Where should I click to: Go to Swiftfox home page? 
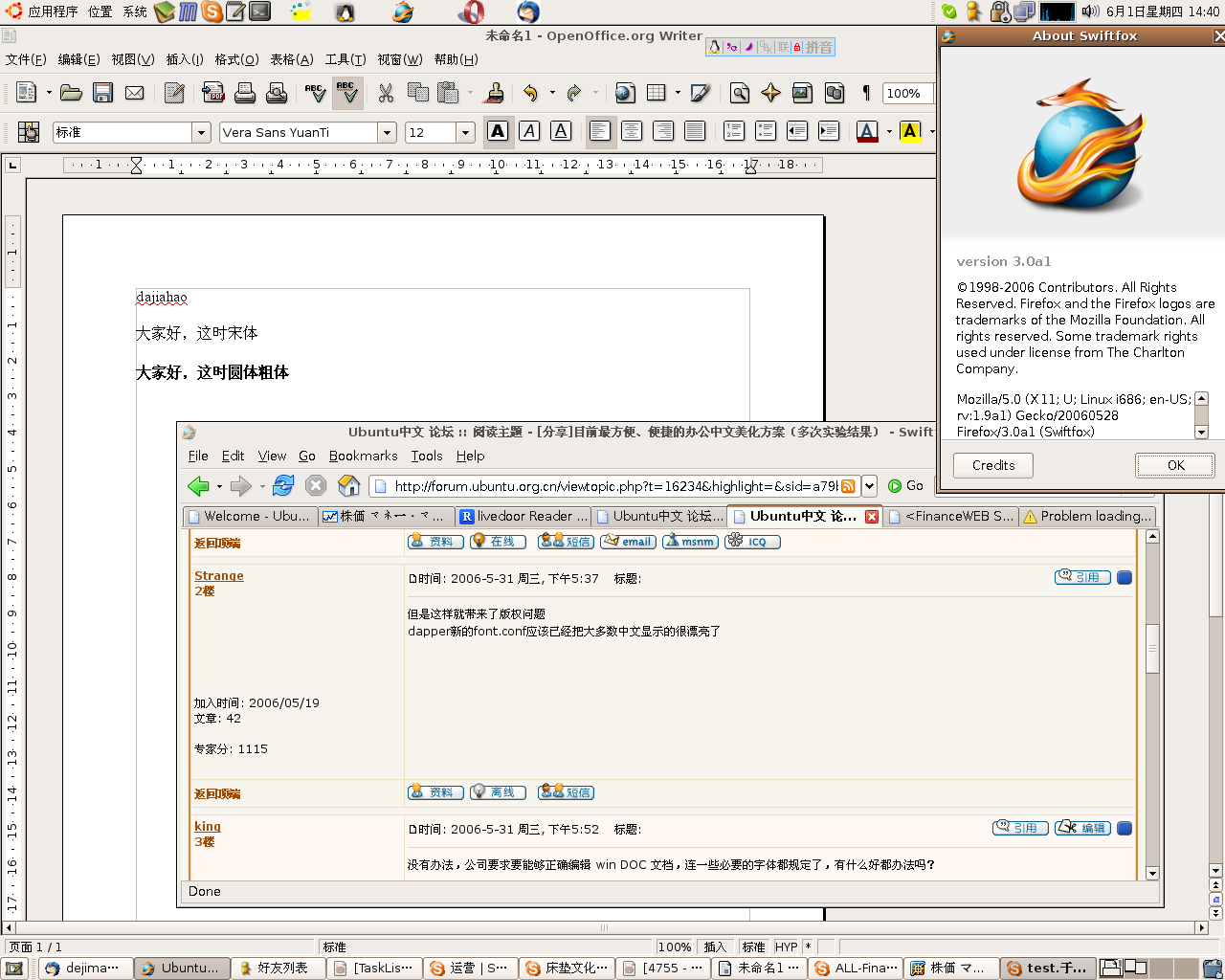(349, 485)
